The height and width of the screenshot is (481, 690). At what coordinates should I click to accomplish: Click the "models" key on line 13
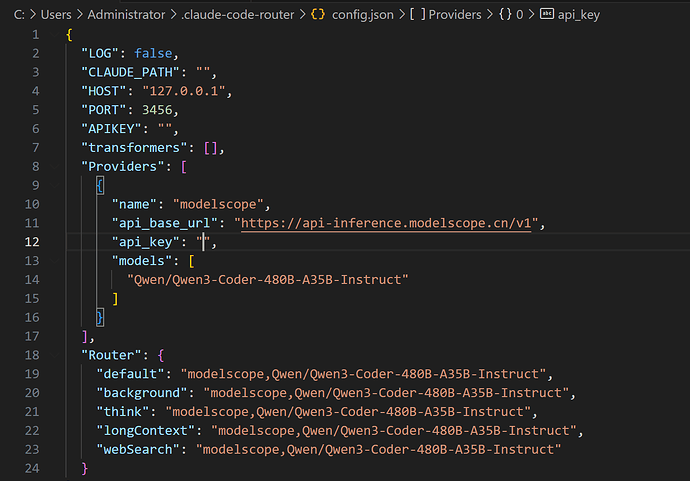coord(142,261)
